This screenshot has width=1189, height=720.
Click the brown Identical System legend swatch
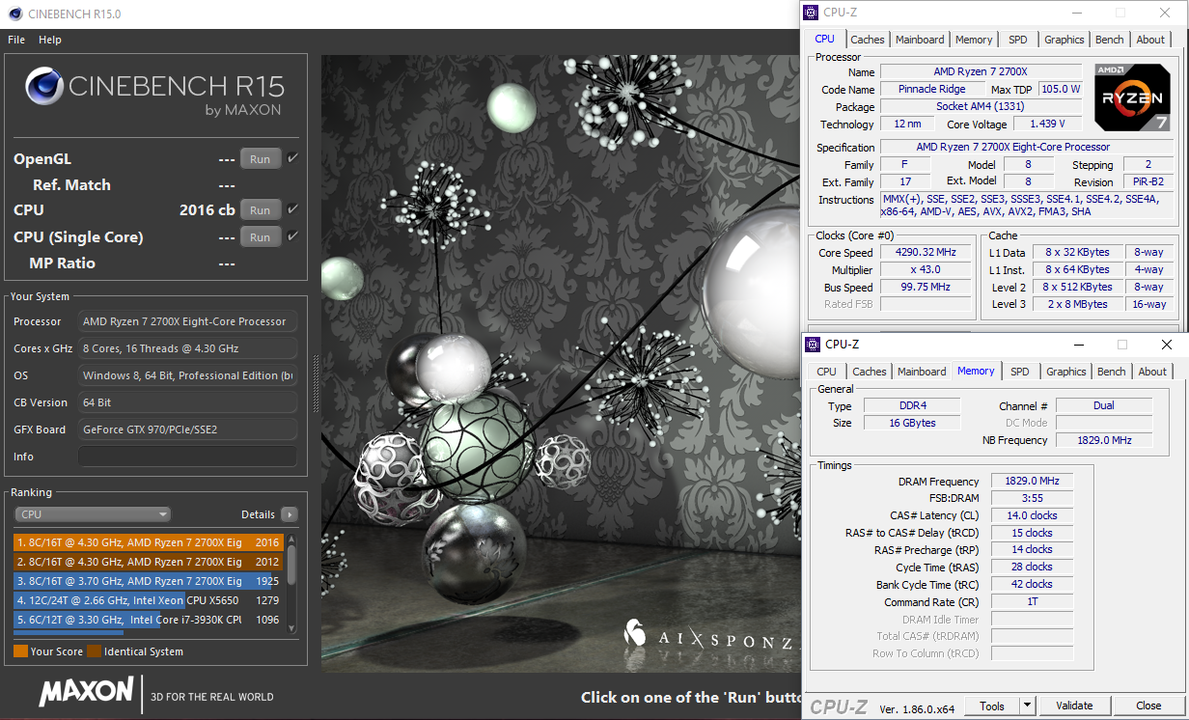[x=94, y=651]
